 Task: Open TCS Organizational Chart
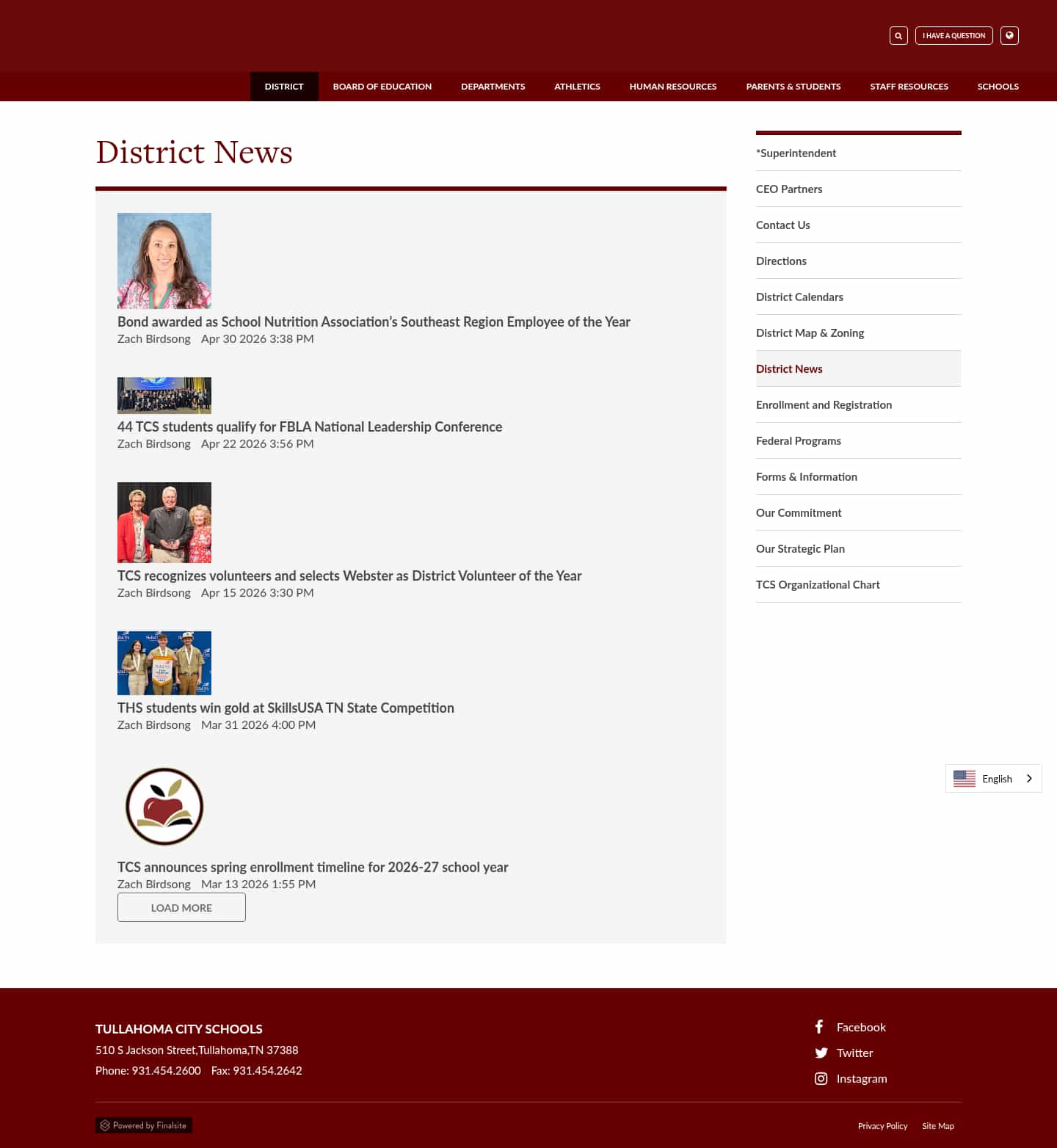tap(859, 584)
